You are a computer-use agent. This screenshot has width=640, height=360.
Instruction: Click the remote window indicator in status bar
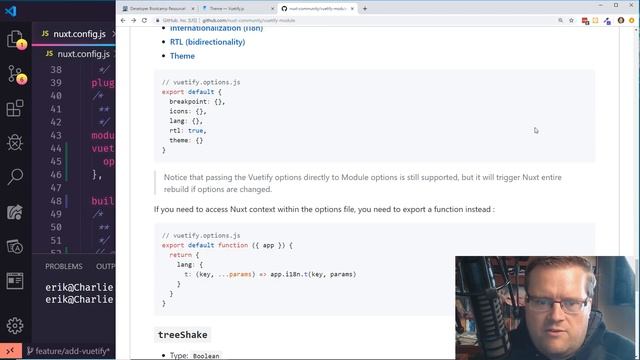[11, 351]
